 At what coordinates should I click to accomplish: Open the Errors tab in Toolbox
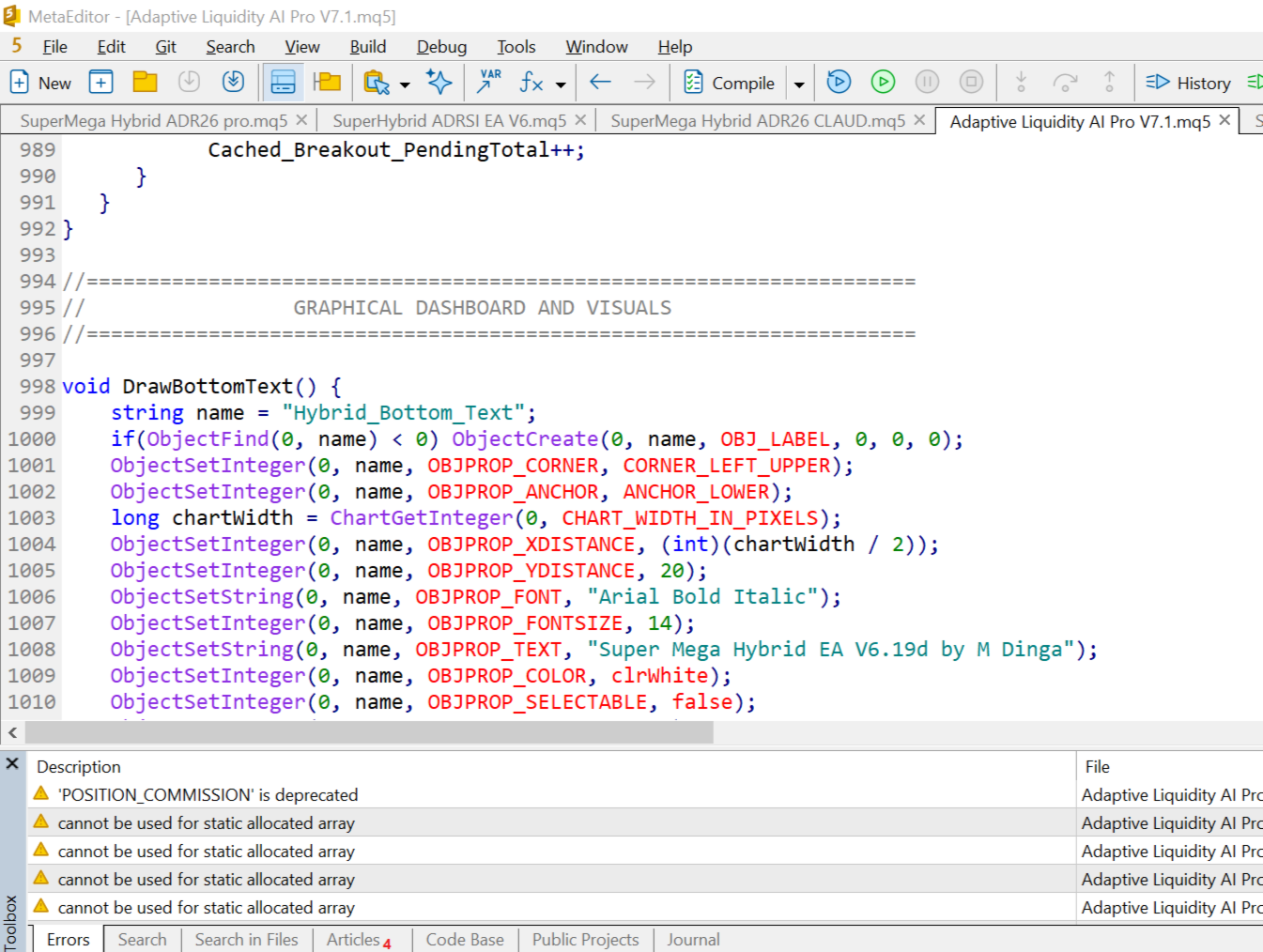coord(69,940)
